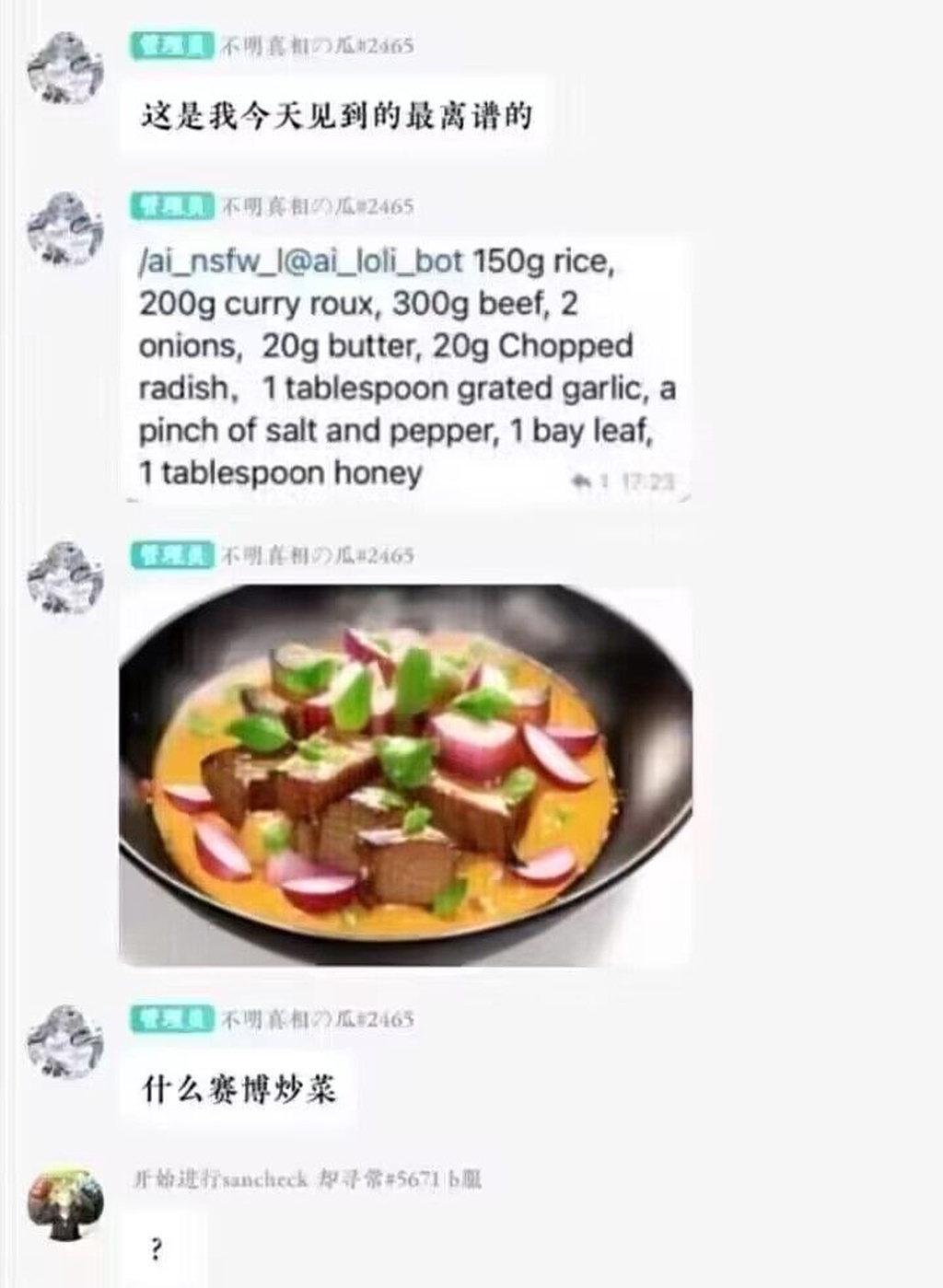Click admin badge above the recipe command message

tap(171, 205)
